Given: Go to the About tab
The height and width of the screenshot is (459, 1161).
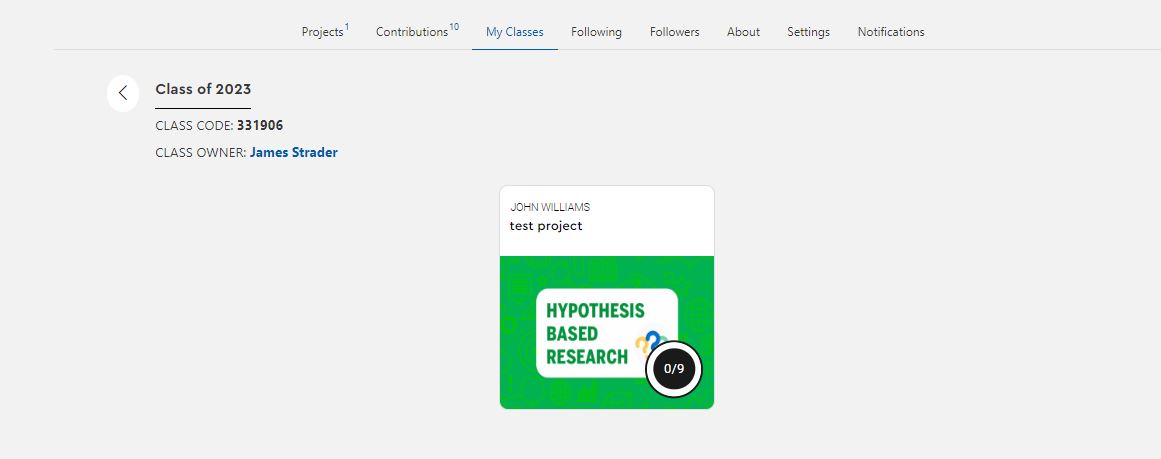Looking at the screenshot, I should pyautogui.click(x=743, y=32).
